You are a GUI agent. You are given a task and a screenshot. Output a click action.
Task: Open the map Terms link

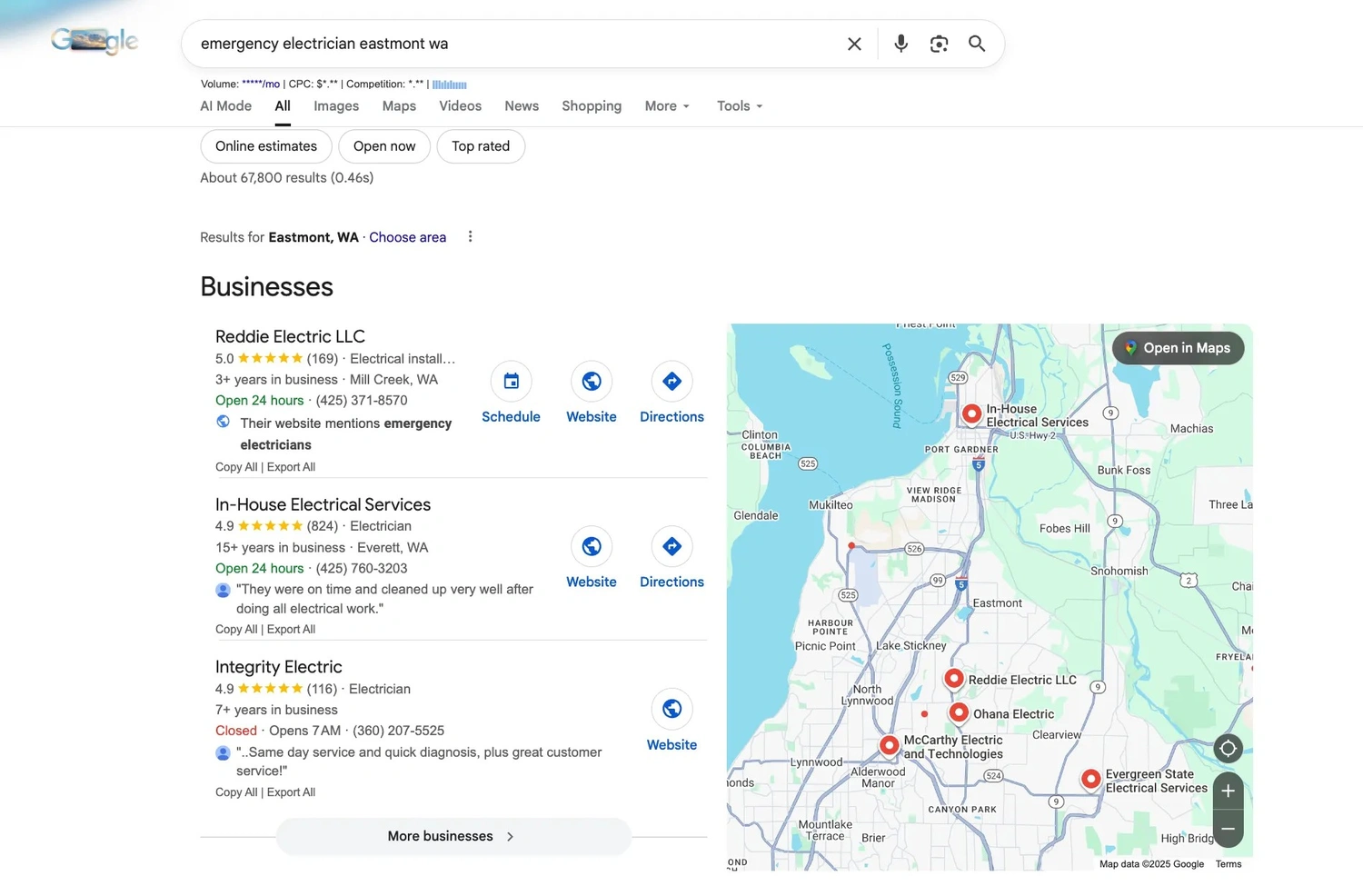(x=1229, y=864)
